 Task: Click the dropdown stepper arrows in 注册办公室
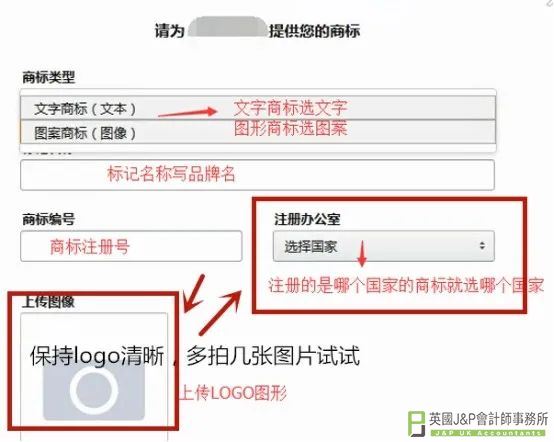(482, 246)
